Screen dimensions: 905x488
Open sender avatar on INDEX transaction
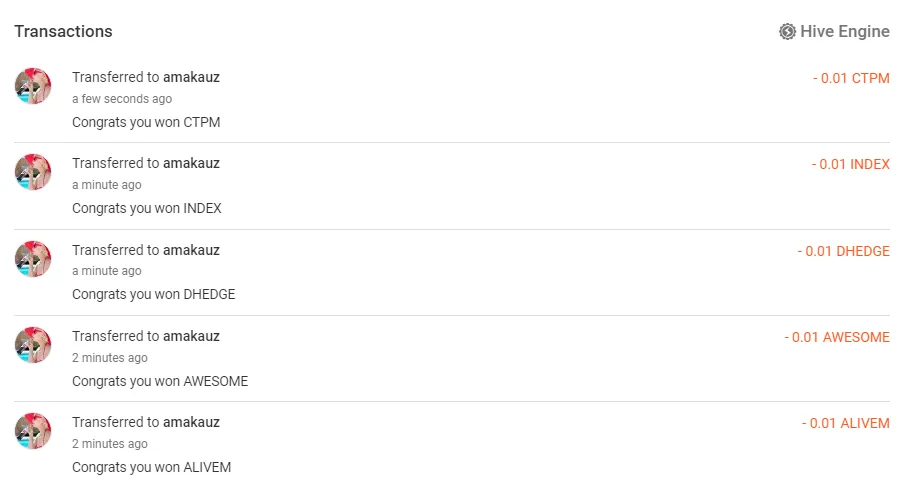pos(33,172)
